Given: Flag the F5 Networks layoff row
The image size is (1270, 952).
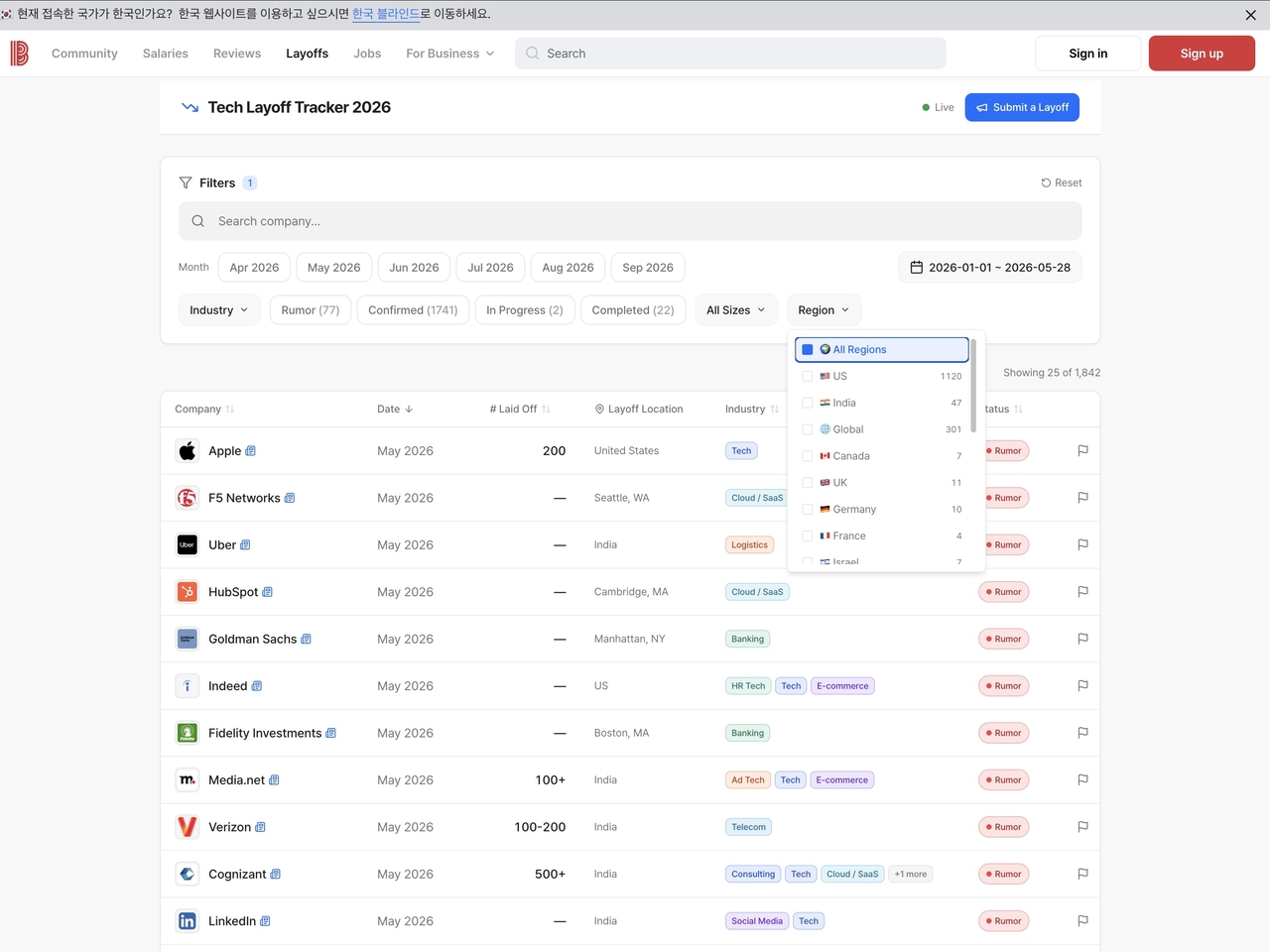Looking at the screenshot, I should (1082, 498).
